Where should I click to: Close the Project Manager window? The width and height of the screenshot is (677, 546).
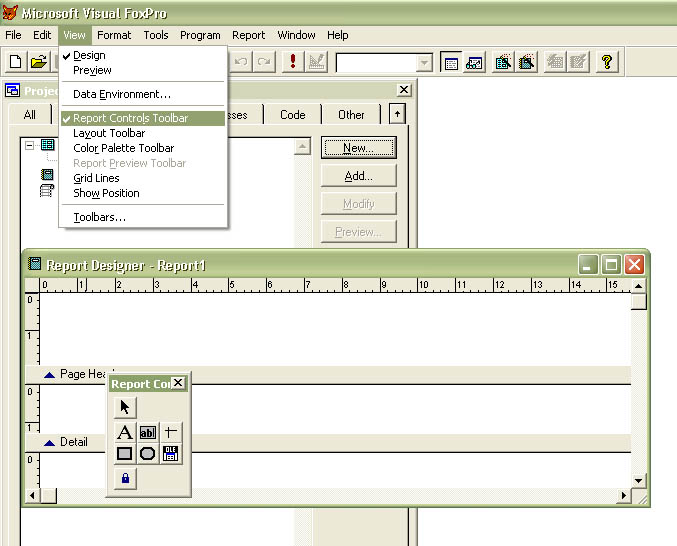404,90
